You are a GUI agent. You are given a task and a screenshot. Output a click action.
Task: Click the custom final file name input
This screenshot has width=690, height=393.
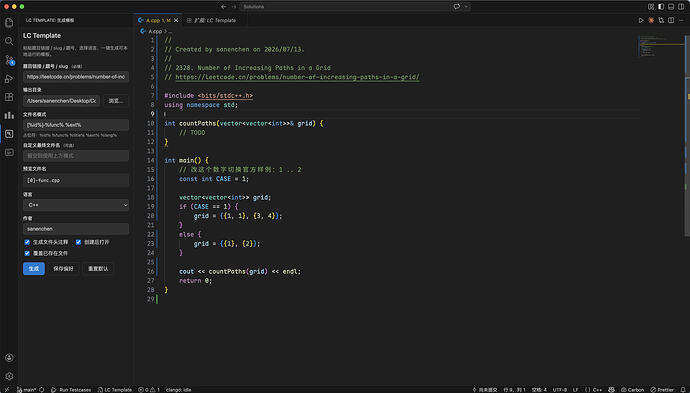(76, 156)
